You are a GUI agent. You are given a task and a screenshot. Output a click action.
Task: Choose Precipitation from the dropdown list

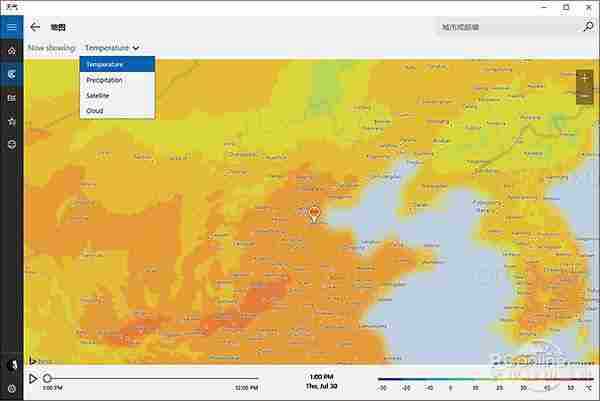coord(117,80)
